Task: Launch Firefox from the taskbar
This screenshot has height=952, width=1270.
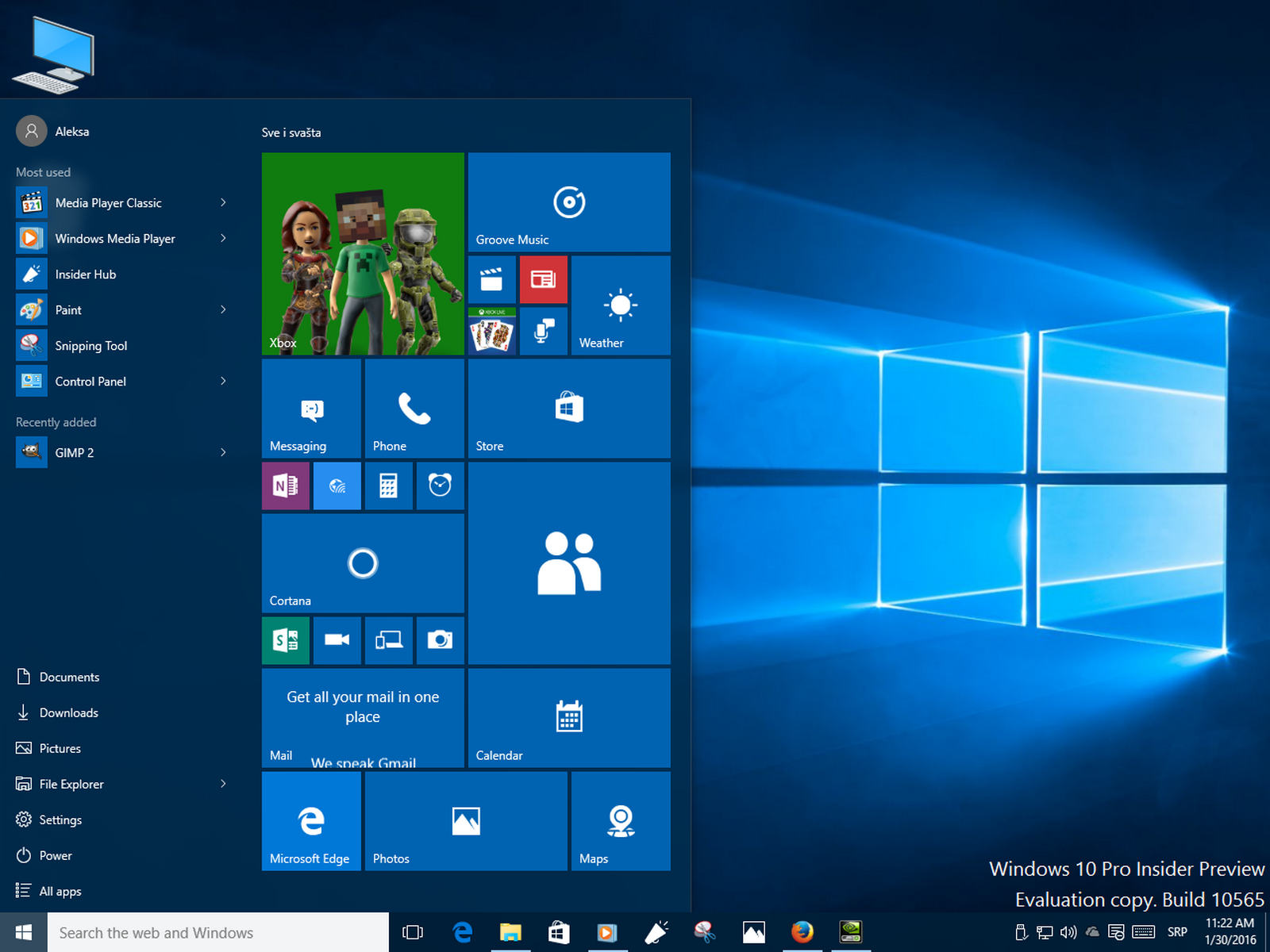Action: click(802, 932)
